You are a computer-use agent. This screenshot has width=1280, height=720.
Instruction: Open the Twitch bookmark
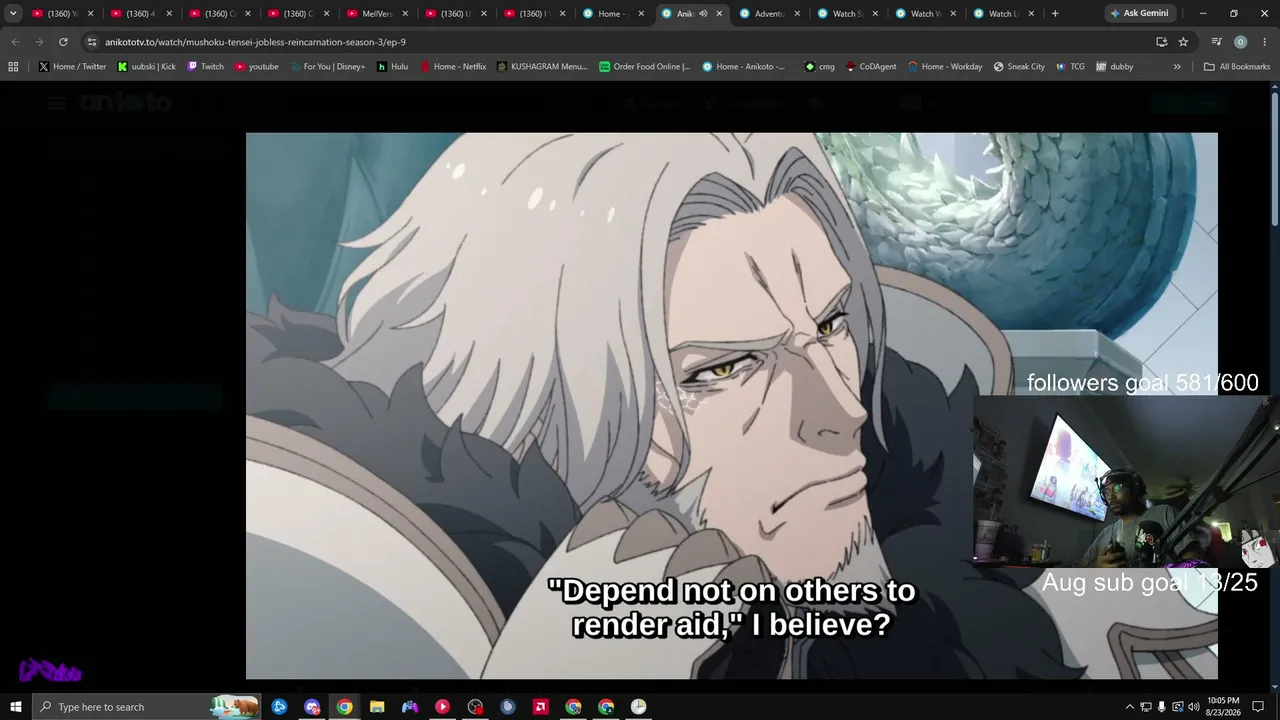[x=205, y=67]
